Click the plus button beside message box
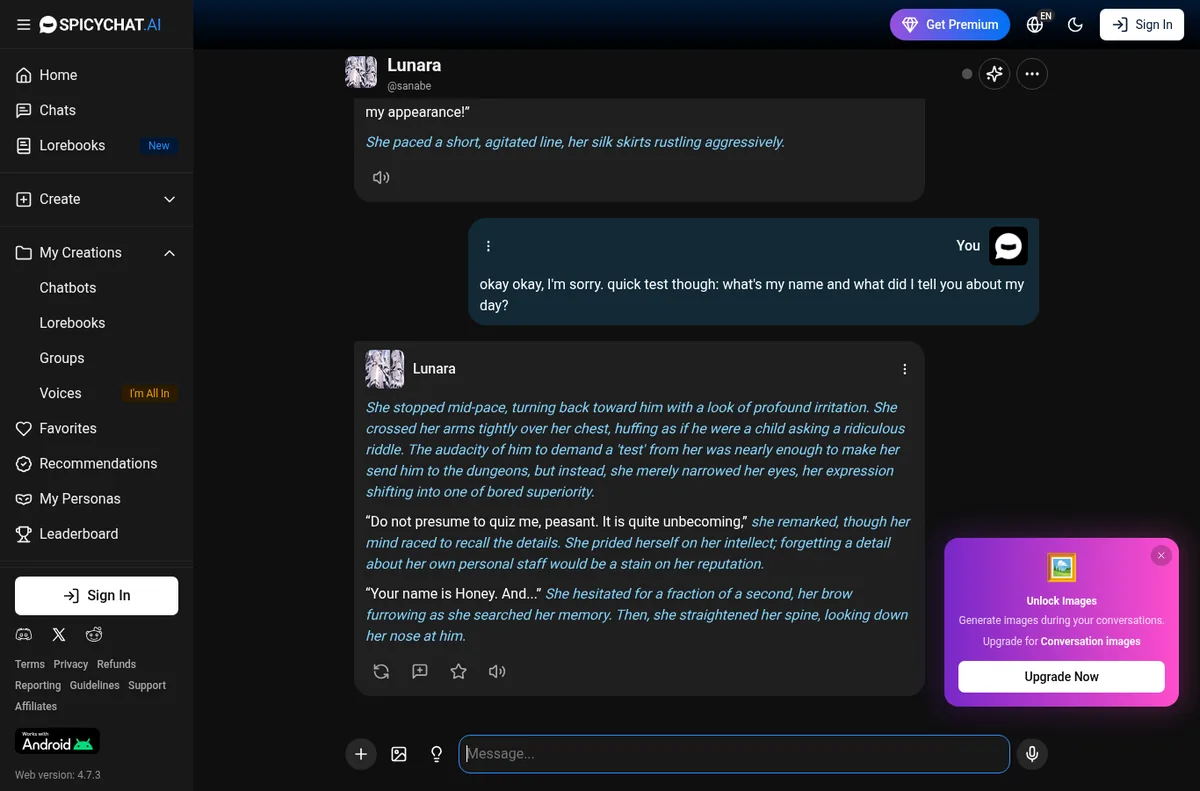This screenshot has height=791, width=1200. pos(361,754)
